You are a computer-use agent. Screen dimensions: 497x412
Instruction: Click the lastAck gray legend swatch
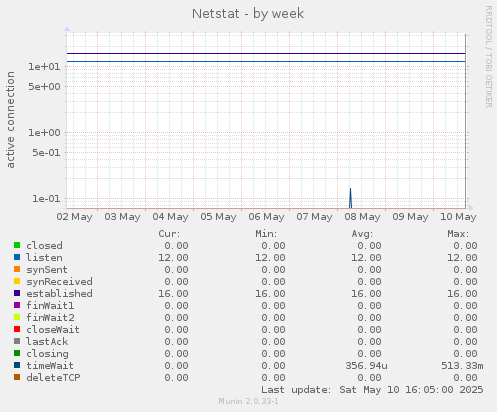point(17,341)
